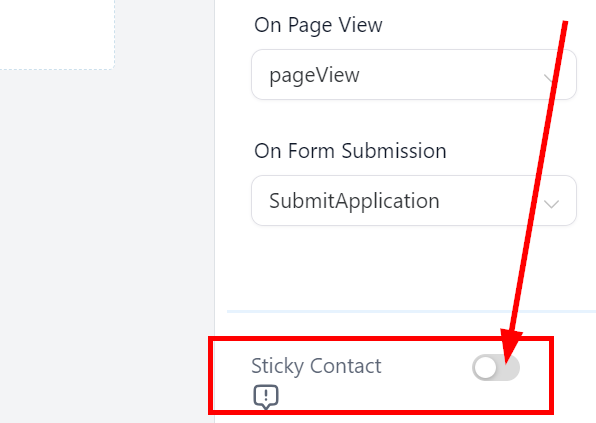Enable the Sticky Contact toggle switch
The width and height of the screenshot is (596, 423).
[x=496, y=368]
